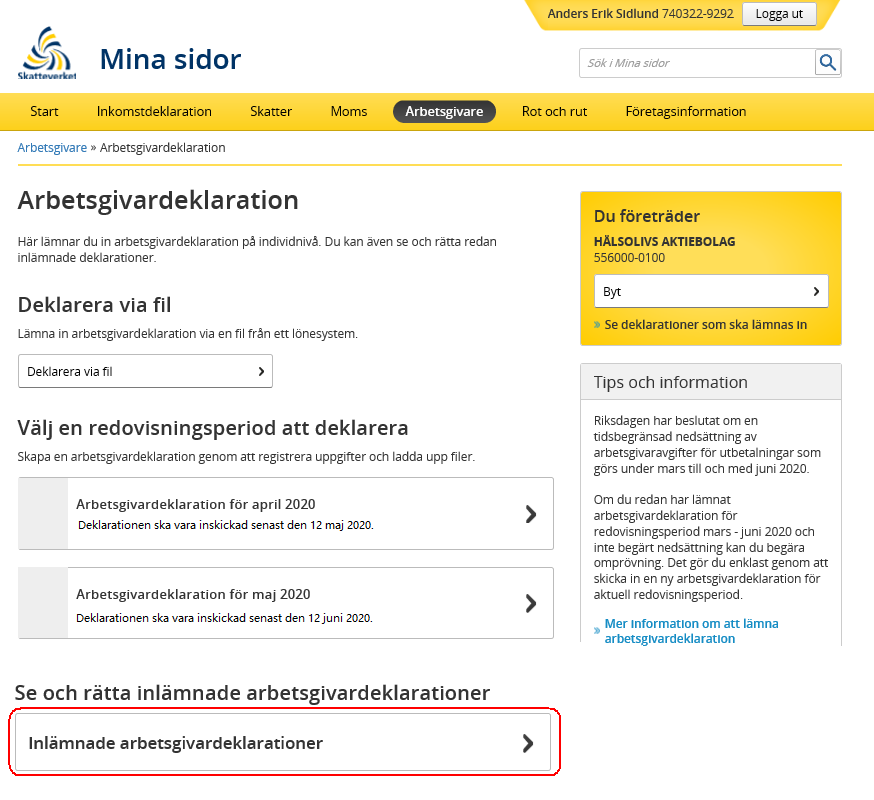Viewport: 874px width, 800px height.
Task: Open Mer information om att lämna arbetsgivardeklaration
Action: tap(691, 631)
